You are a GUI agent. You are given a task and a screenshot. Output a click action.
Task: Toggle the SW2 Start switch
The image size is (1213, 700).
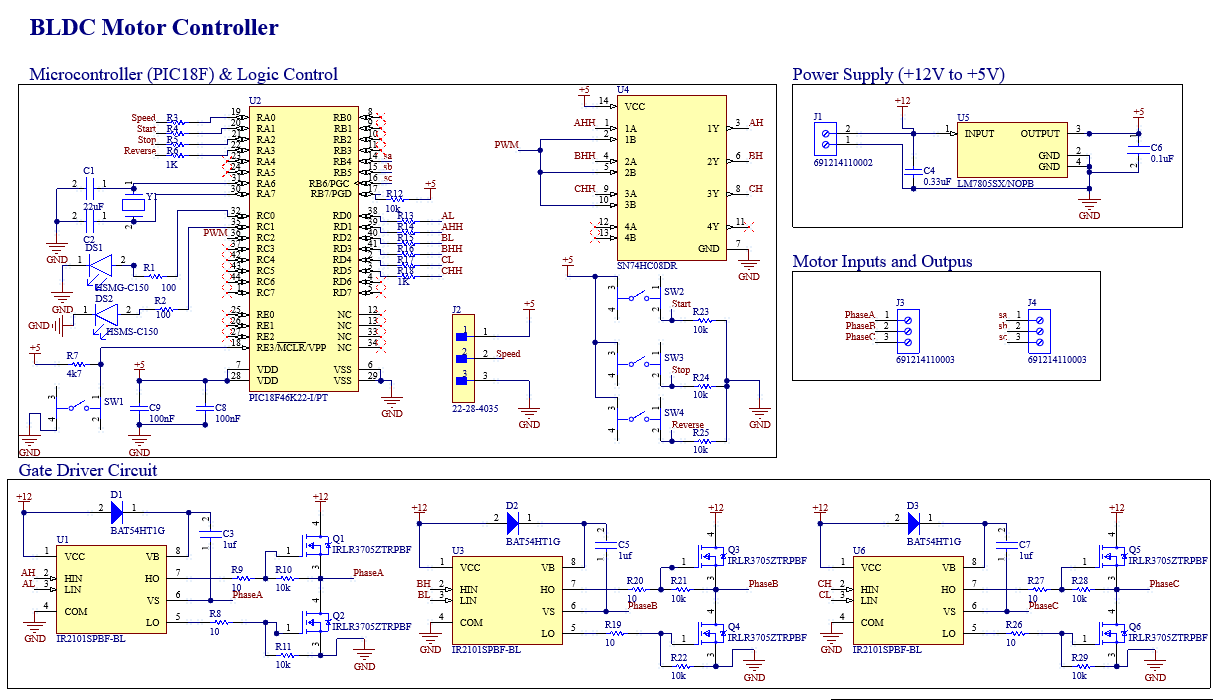tap(637, 298)
